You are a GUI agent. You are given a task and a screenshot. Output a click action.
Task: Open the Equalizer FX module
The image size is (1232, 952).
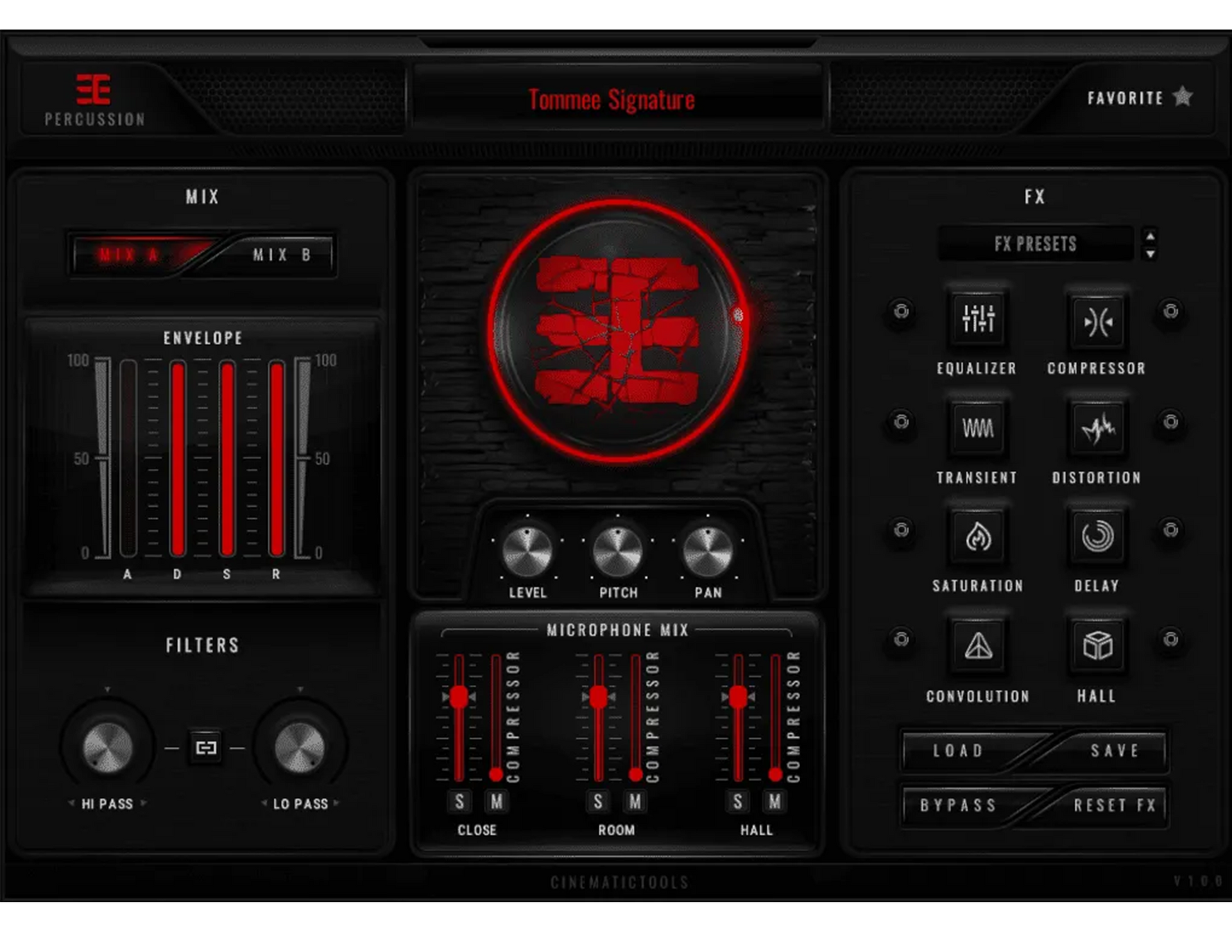pos(977,319)
